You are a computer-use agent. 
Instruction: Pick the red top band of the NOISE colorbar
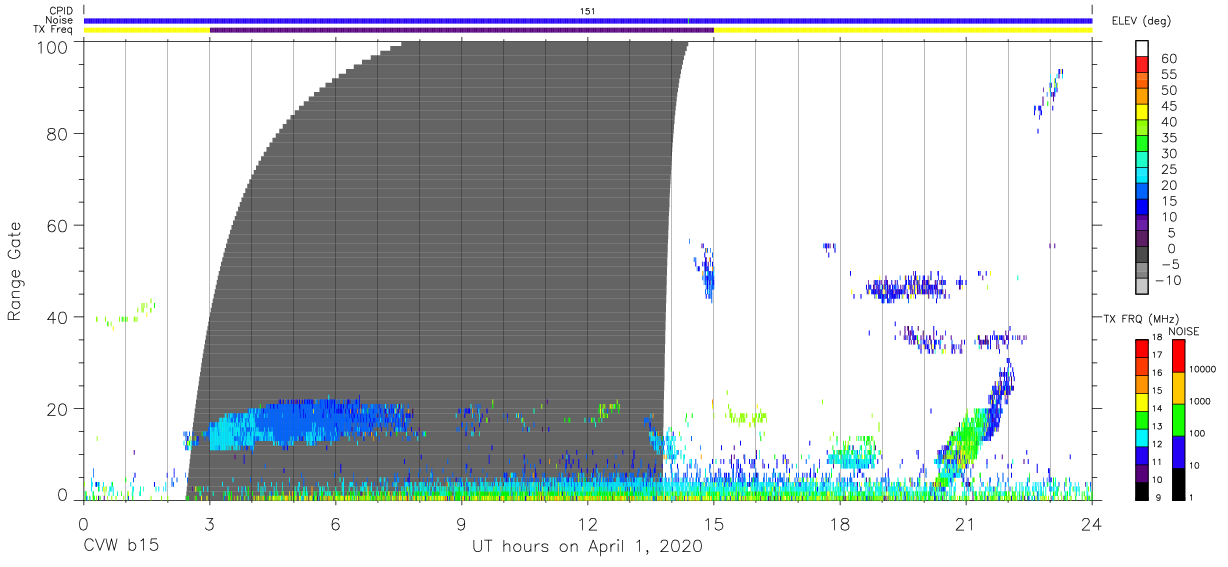(1178, 356)
